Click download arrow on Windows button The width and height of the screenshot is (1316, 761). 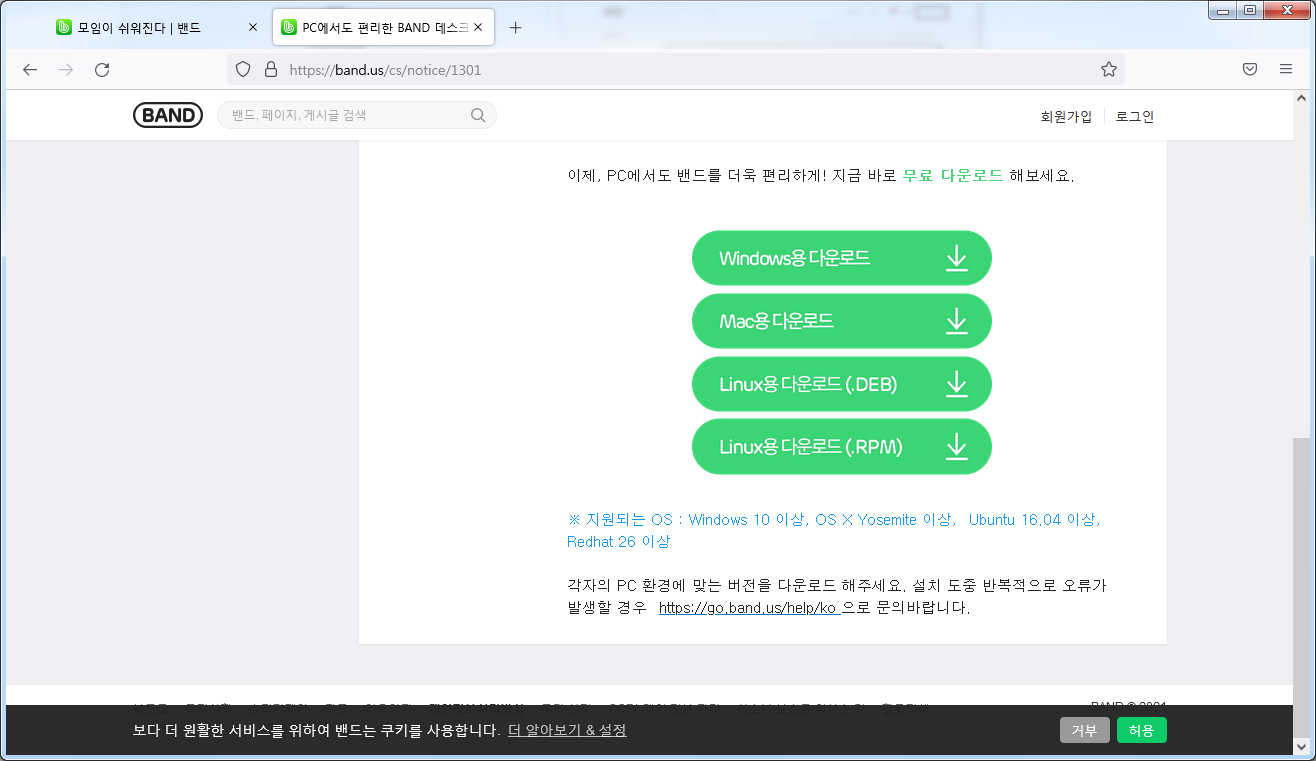(957, 258)
